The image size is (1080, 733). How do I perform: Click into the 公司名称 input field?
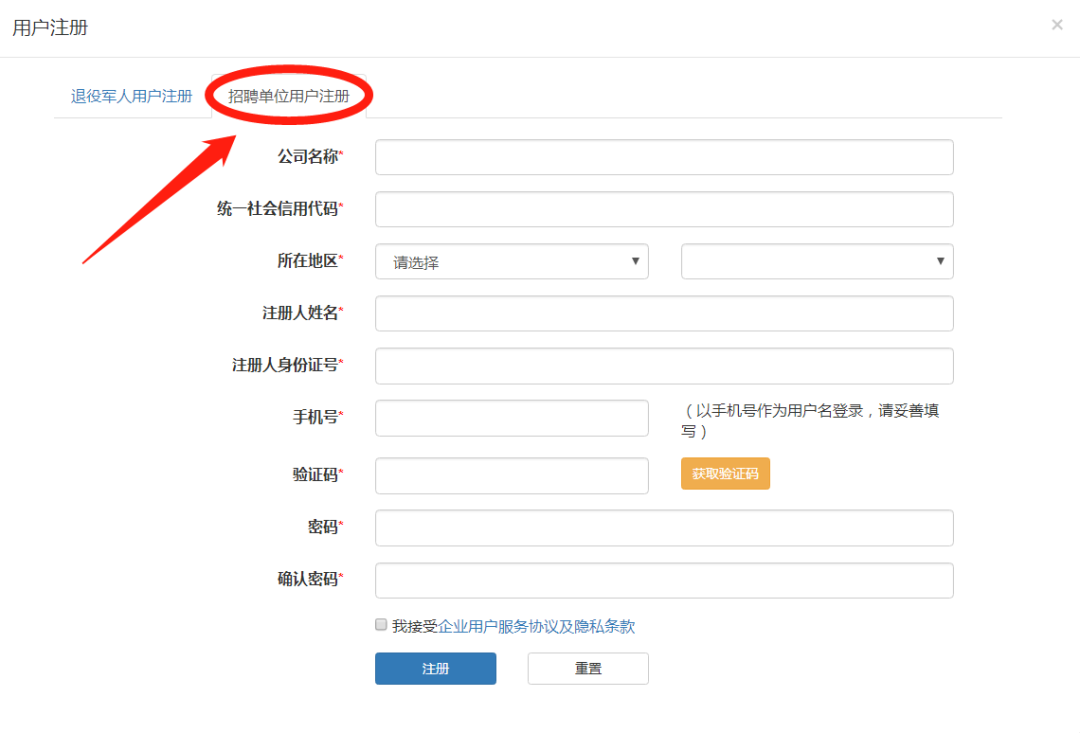663,157
